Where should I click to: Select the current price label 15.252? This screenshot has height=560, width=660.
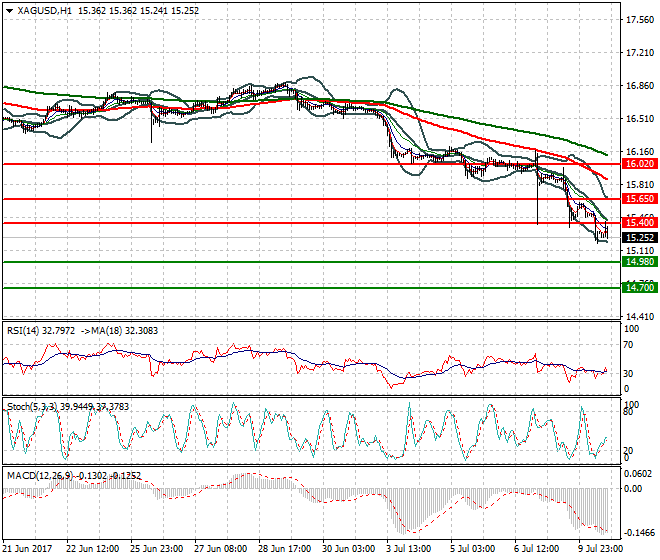(x=640, y=238)
